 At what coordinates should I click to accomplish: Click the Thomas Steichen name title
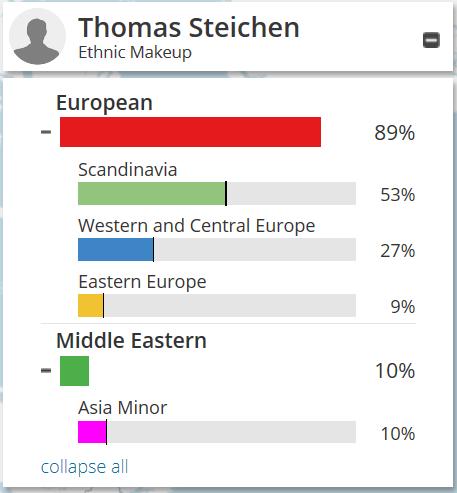click(189, 27)
